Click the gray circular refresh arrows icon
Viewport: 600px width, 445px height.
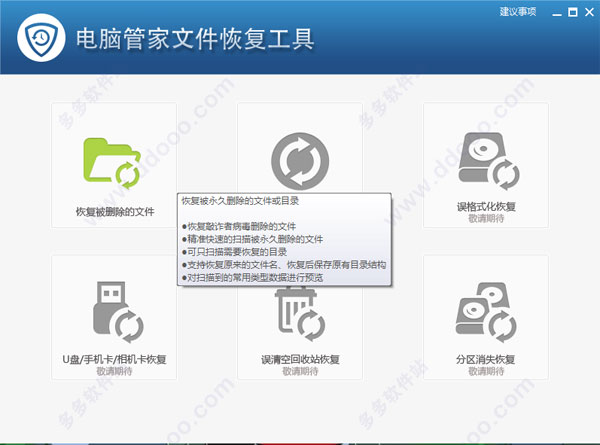[300, 161]
